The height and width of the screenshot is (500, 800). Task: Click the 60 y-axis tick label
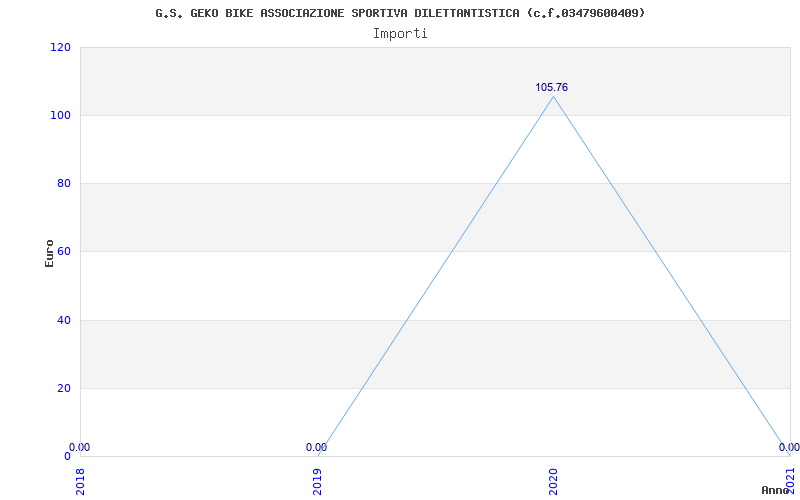[63, 252]
